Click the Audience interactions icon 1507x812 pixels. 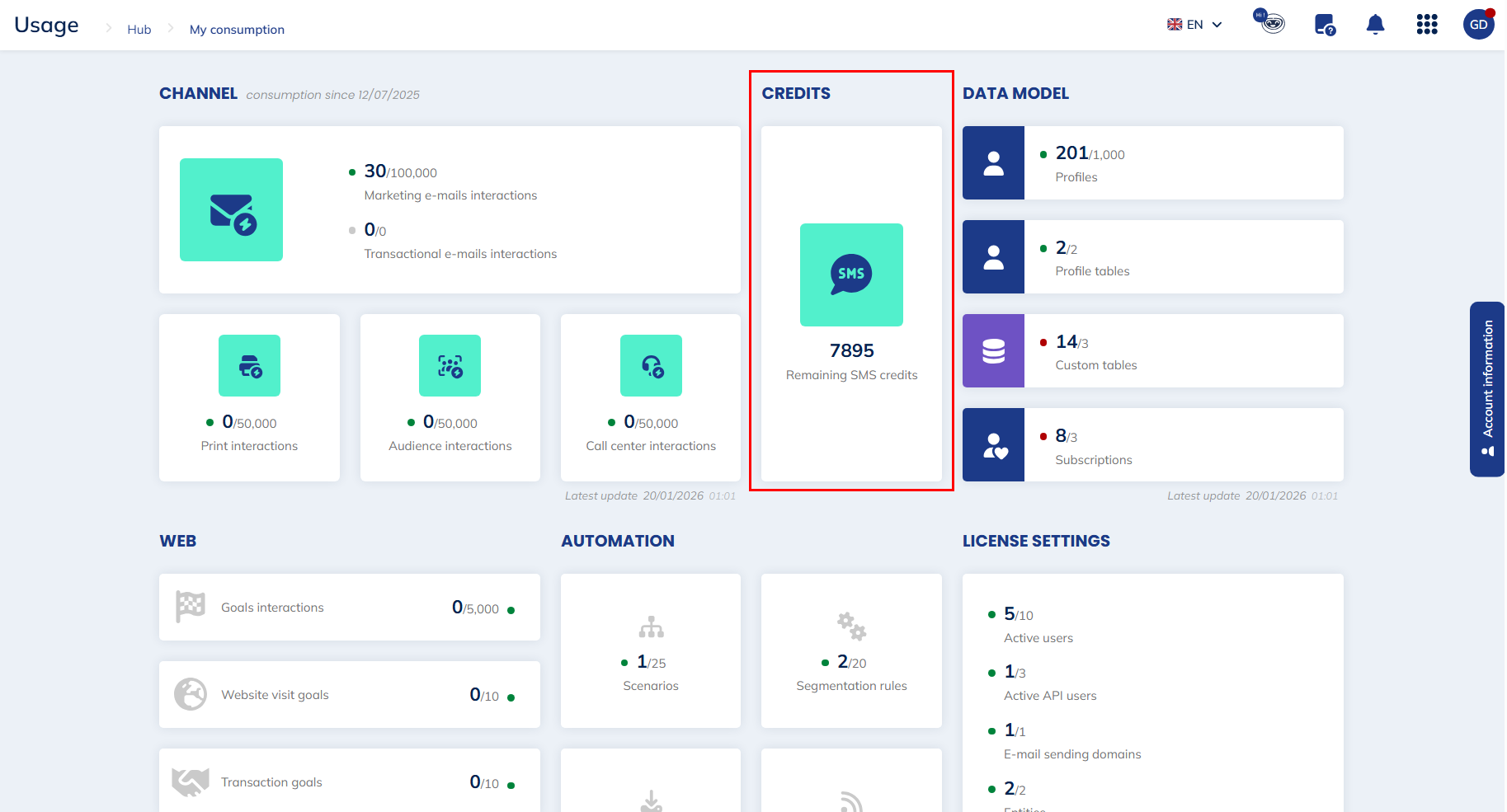tap(450, 366)
